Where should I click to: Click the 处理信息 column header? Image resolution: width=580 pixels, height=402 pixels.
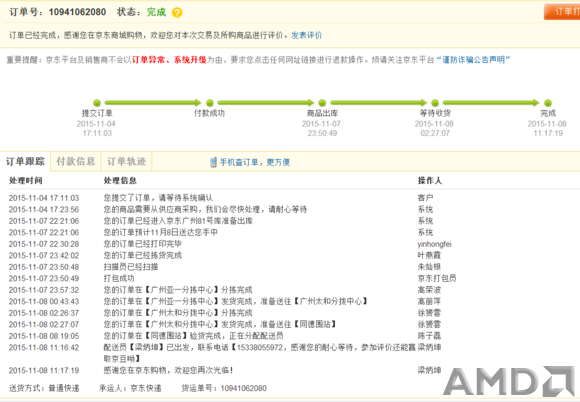pos(120,180)
